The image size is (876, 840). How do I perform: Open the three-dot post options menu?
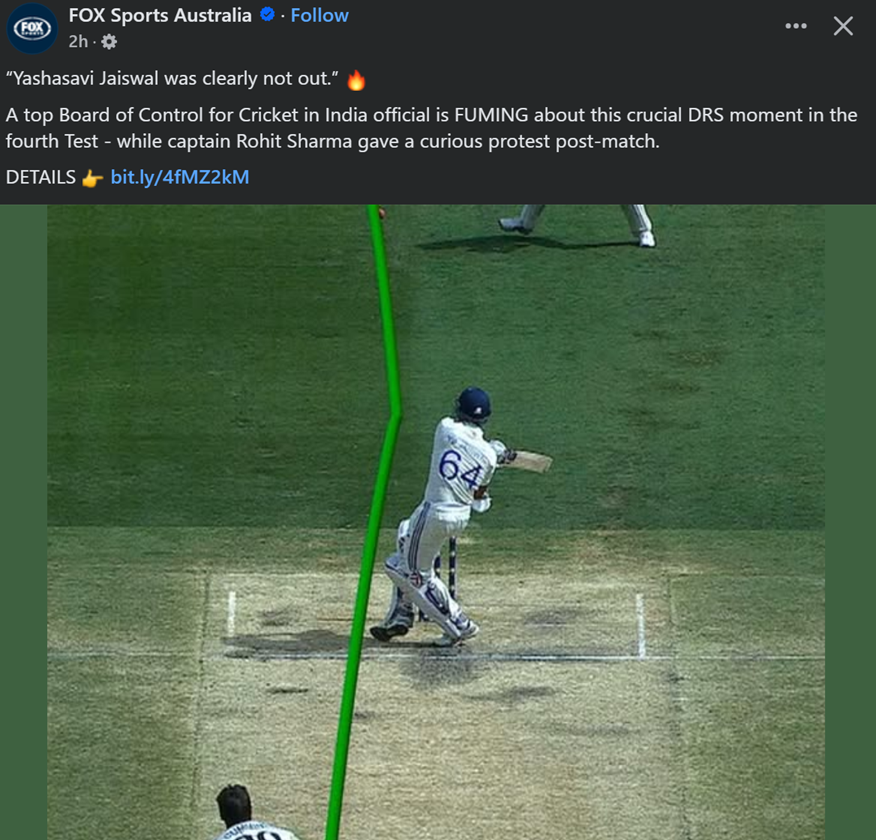point(796,26)
